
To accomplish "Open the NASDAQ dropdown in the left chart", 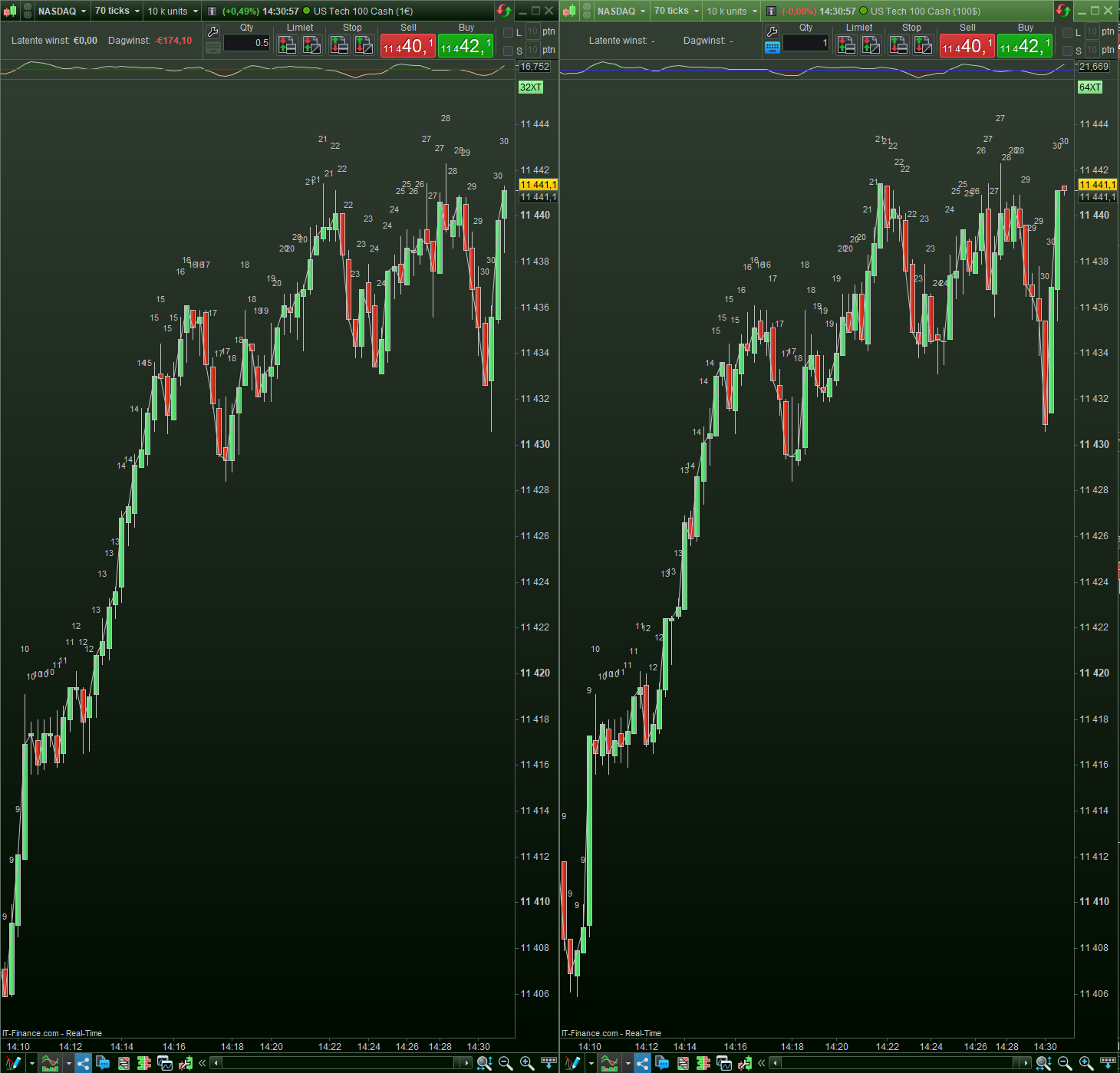I will click(62, 11).
